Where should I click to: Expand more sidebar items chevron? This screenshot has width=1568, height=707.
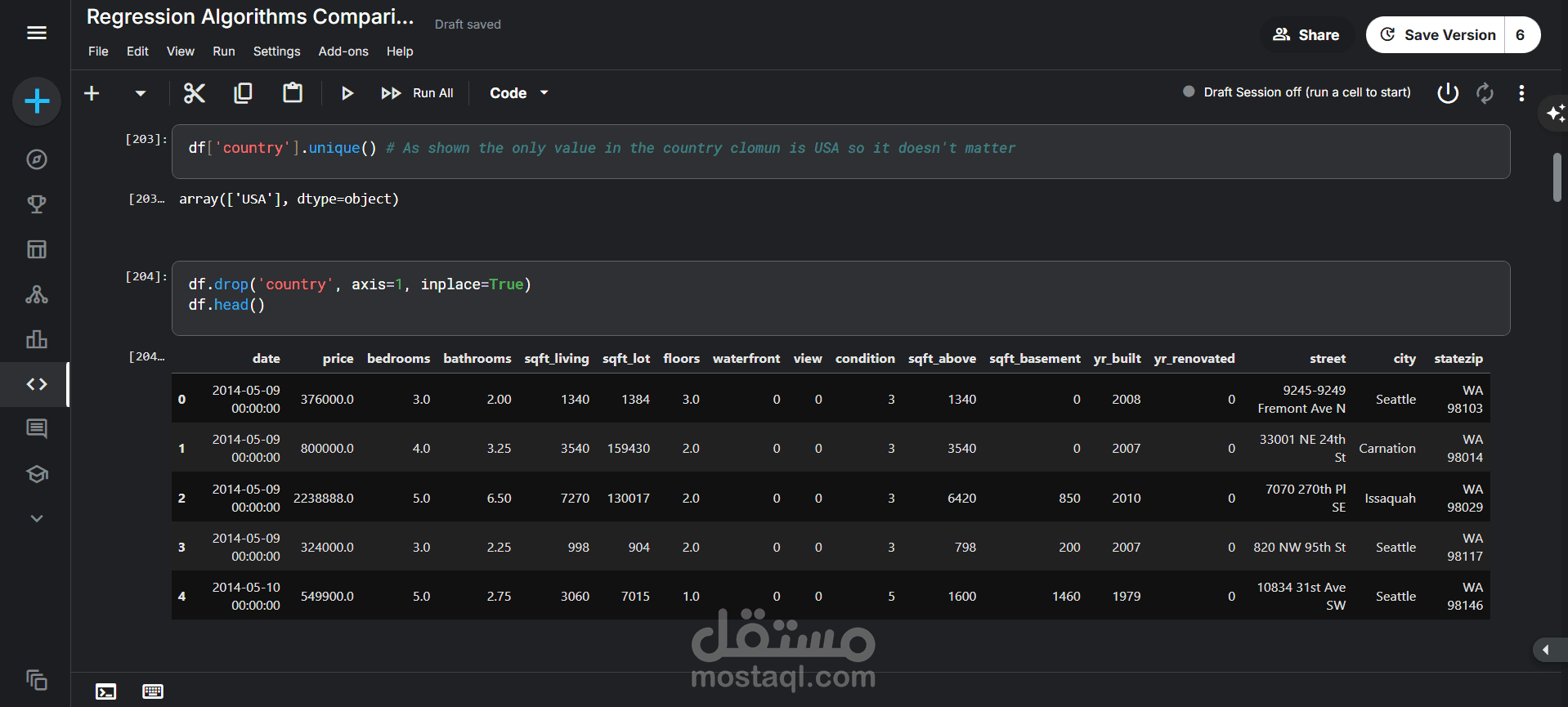pyautogui.click(x=37, y=518)
